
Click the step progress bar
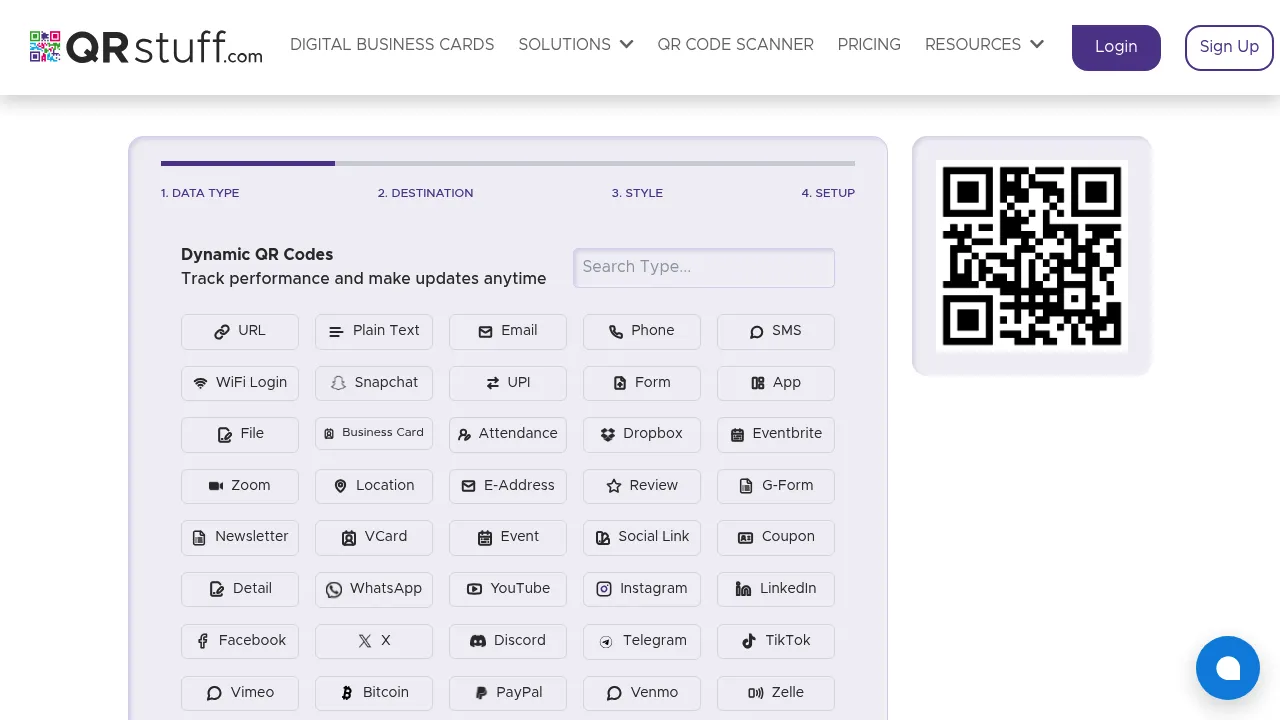coord(507,163)
